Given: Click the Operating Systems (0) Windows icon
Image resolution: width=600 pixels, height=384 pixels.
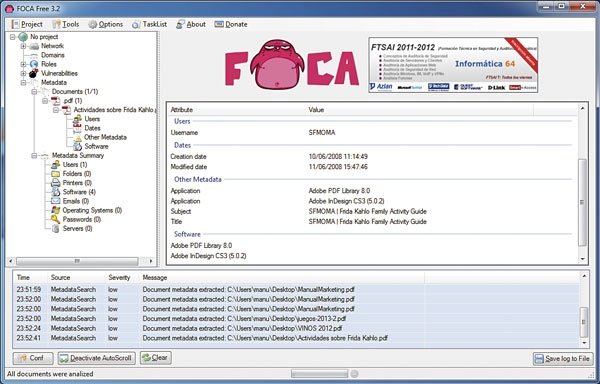Looking at the screenshot, I should 56,210.
